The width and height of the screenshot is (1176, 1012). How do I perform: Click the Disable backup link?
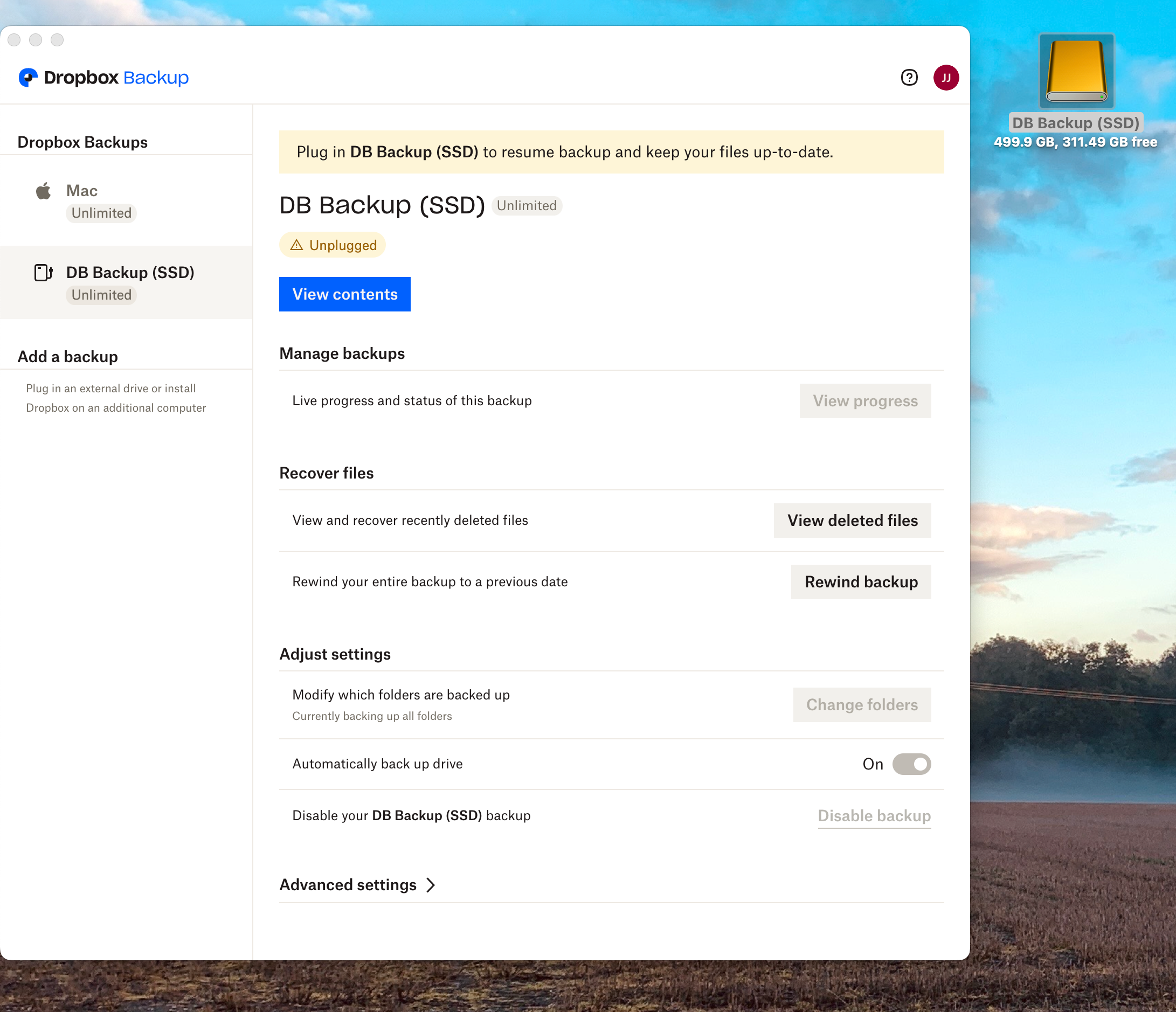point(874,816)
